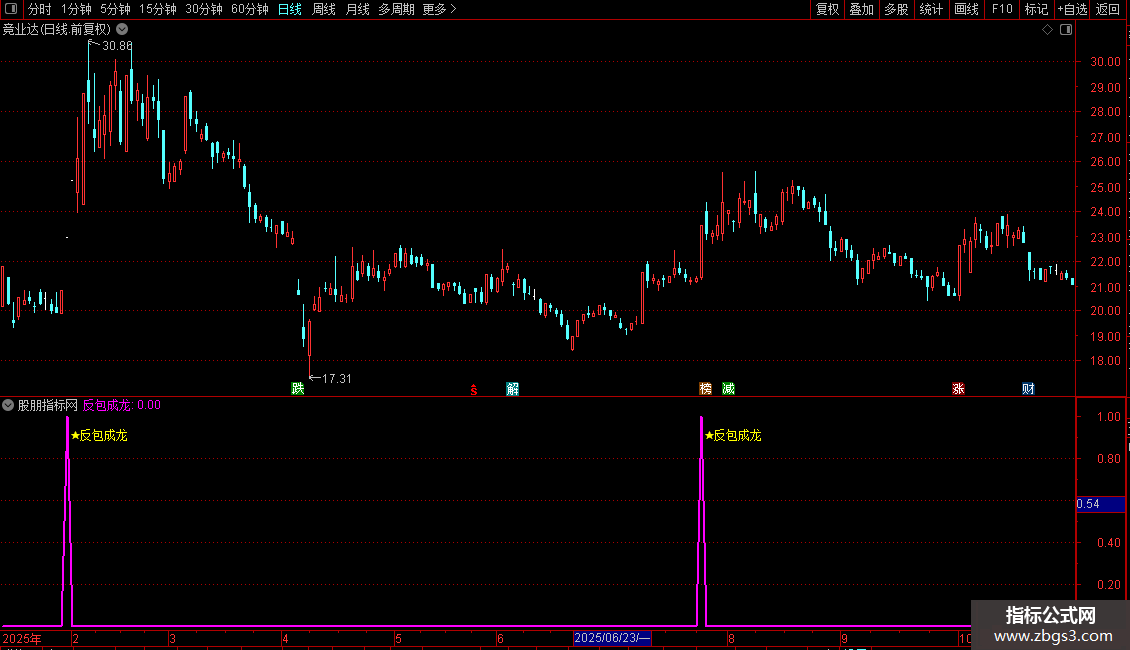Select the 5分钟 period tab
This screenshot has height=650, width=1130.
pyautogui.click(x=115, y=9)
